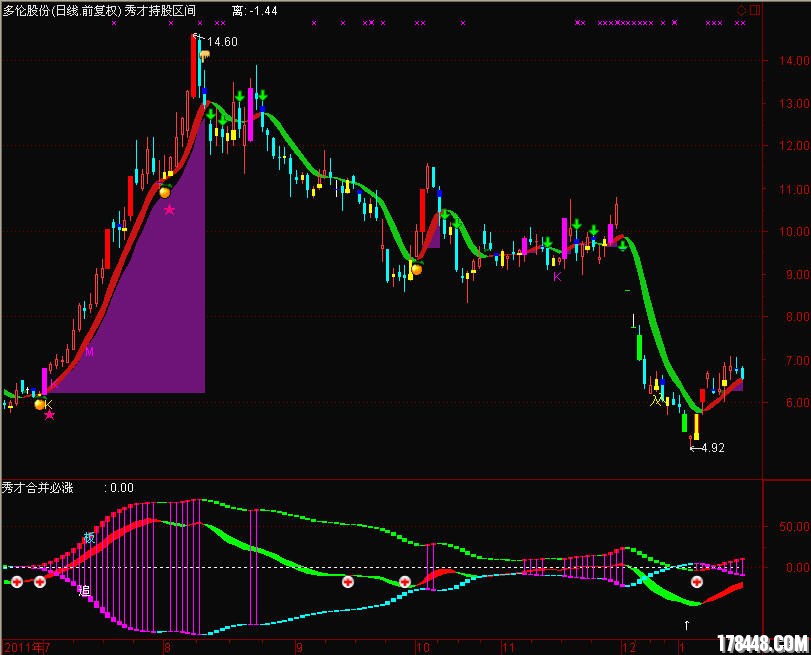Screen dimensions: 811x655
Task: Click the red plus circle in the September indicator area
Action: [x=348, y=582]
